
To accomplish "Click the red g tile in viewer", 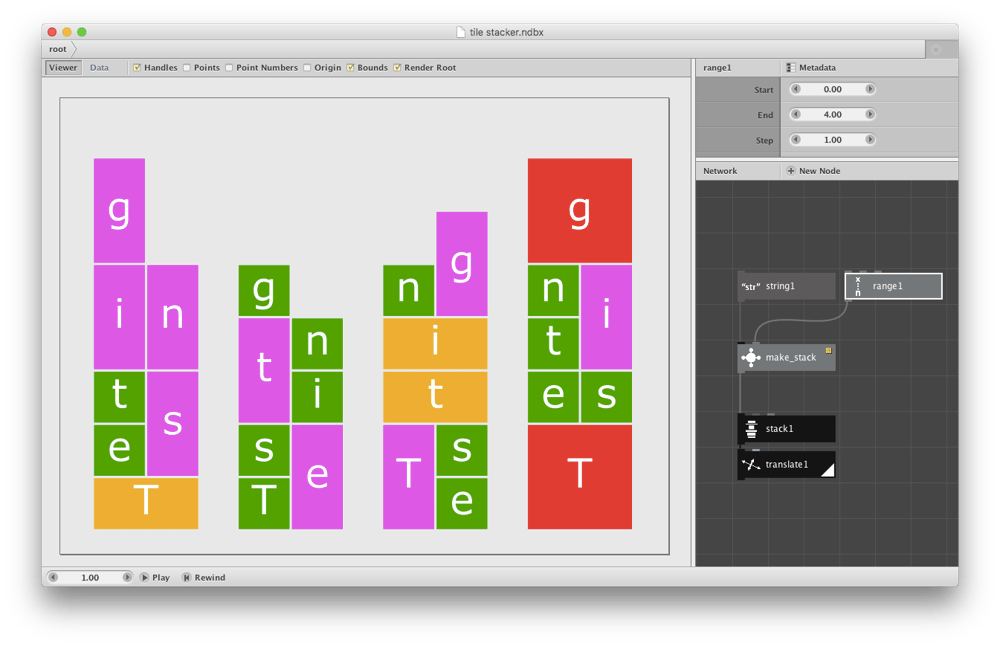I will click(580, 210).
